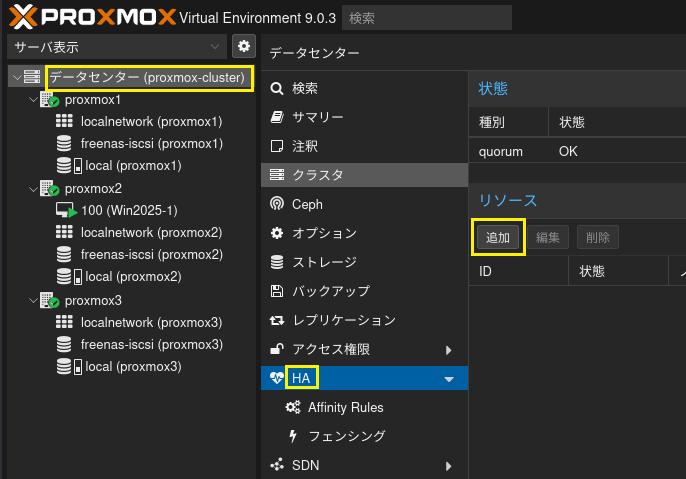Screen dimensions: 686x479
Task: Open フェンシング under HA
Action: pyautogui.click(x=364, y=436)
